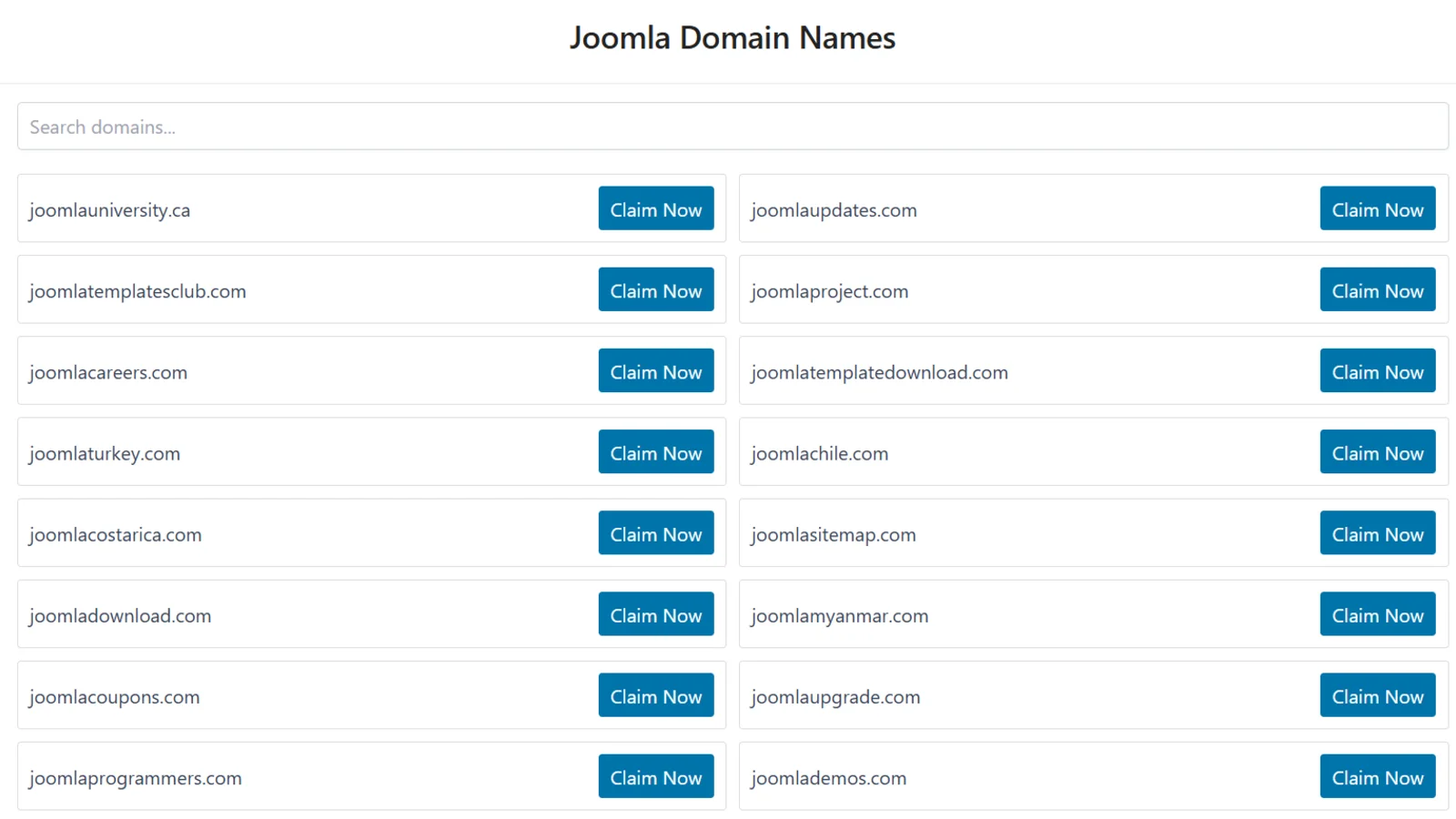The height and width of the screenshot is (819, 1456).
Task: Claim joomlacoupons.com domain
Action: (656, 695)
